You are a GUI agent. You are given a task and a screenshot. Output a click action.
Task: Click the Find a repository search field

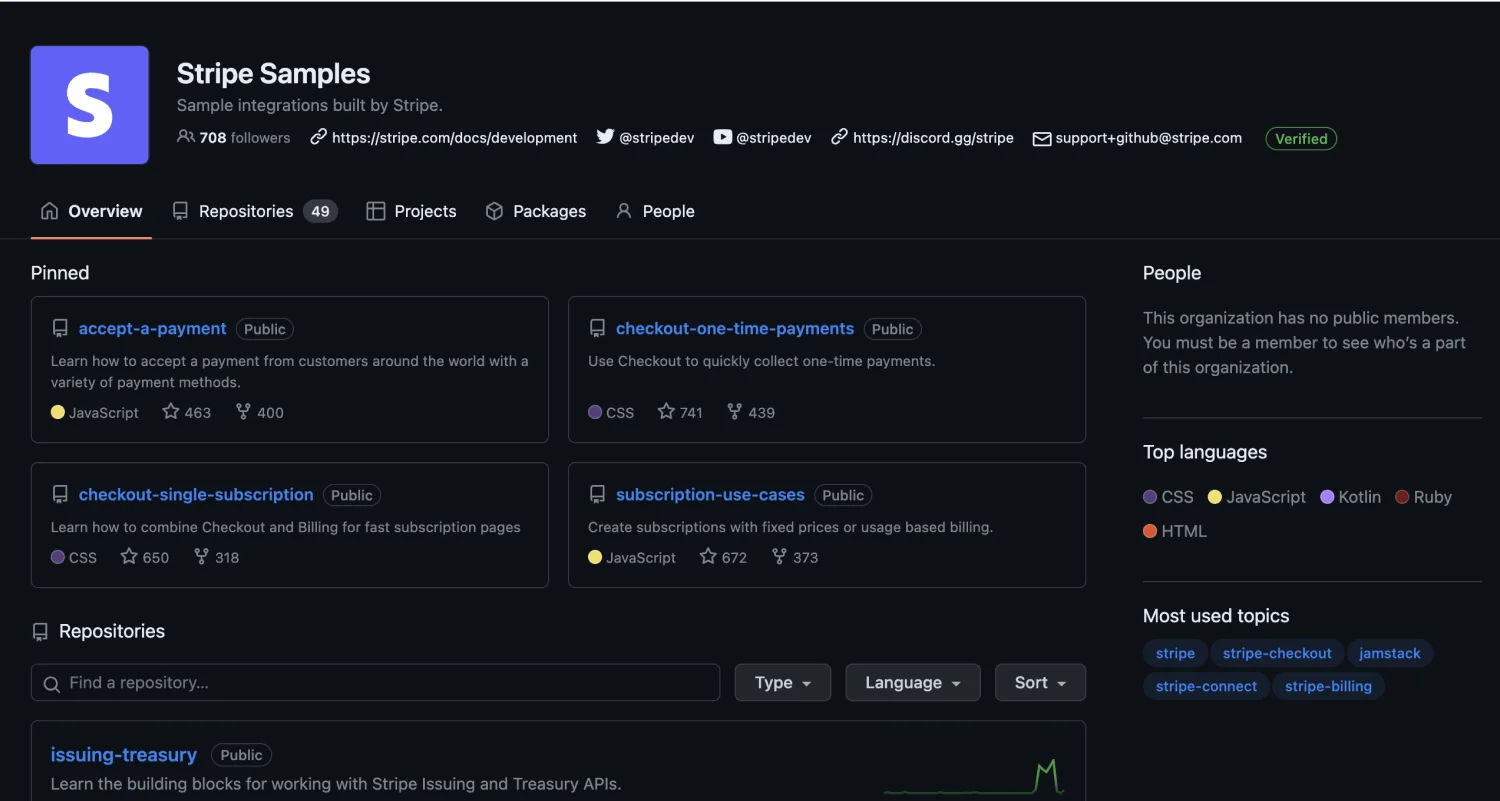click(375, 682)
